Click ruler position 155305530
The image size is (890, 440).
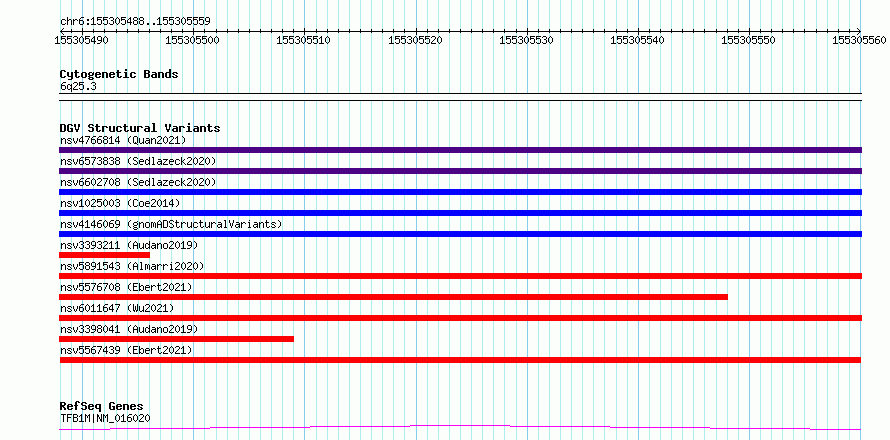tap(527, 40)
